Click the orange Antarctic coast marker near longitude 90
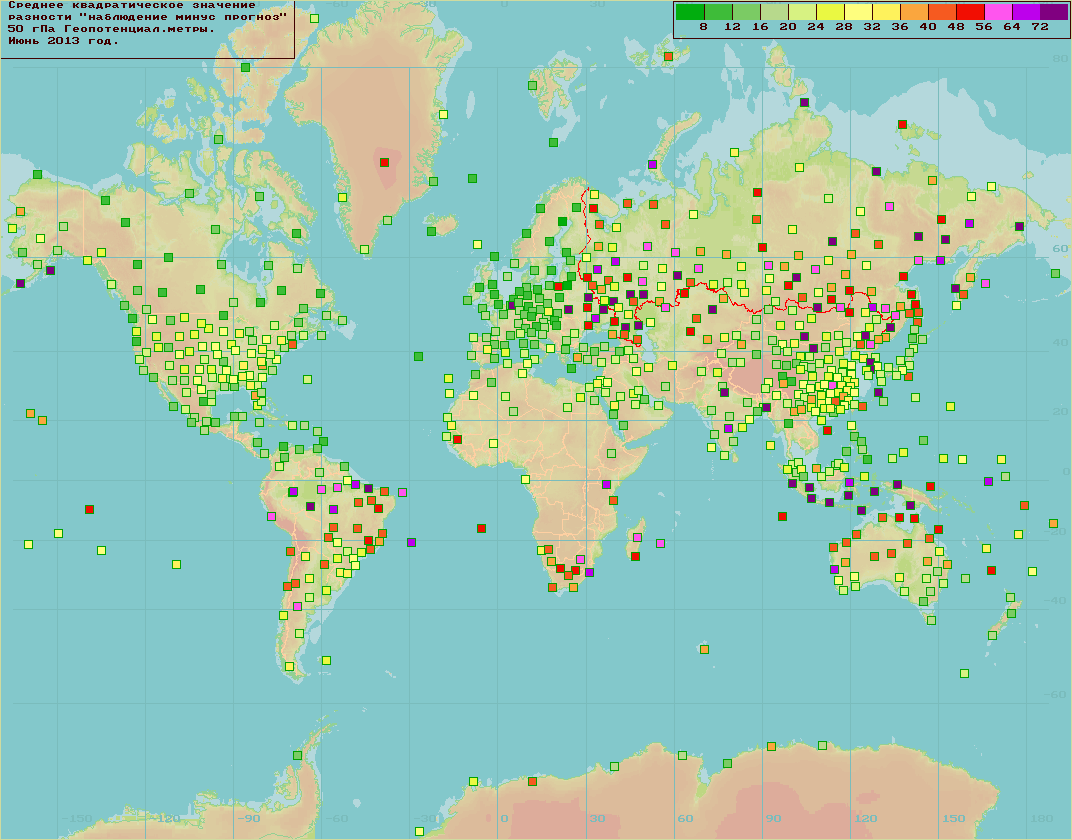 pos(771,746)
